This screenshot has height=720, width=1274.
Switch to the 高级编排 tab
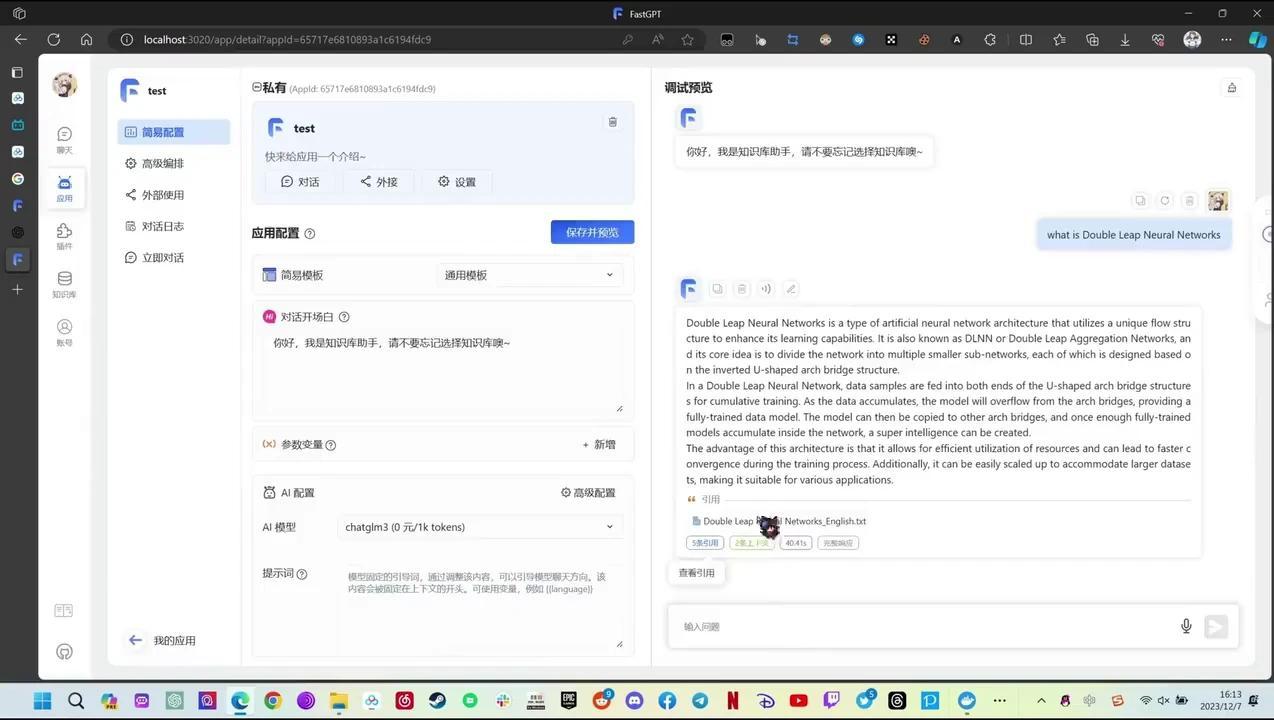162,163
